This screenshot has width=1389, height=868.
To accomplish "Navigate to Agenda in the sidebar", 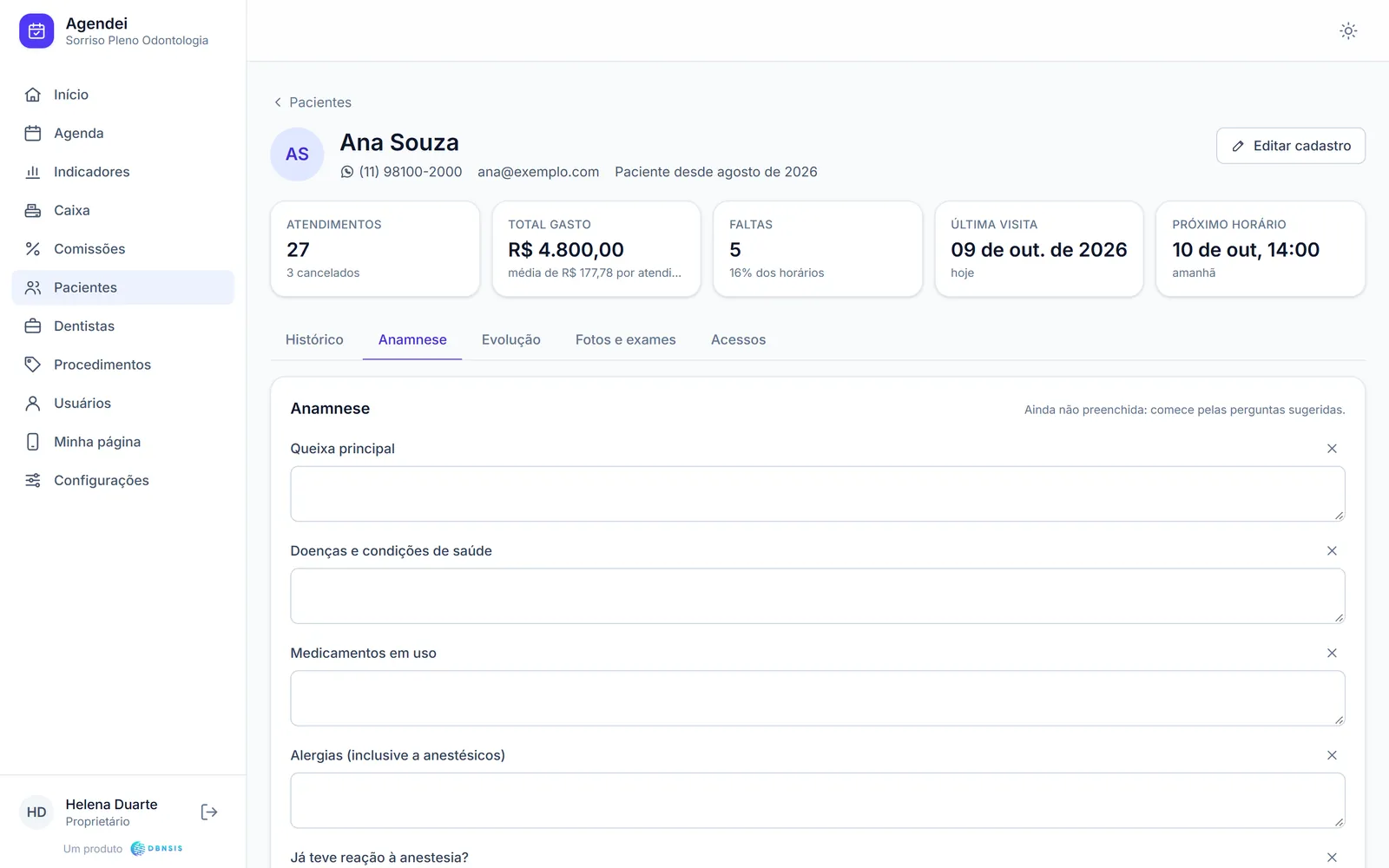I will coord(123,133).
